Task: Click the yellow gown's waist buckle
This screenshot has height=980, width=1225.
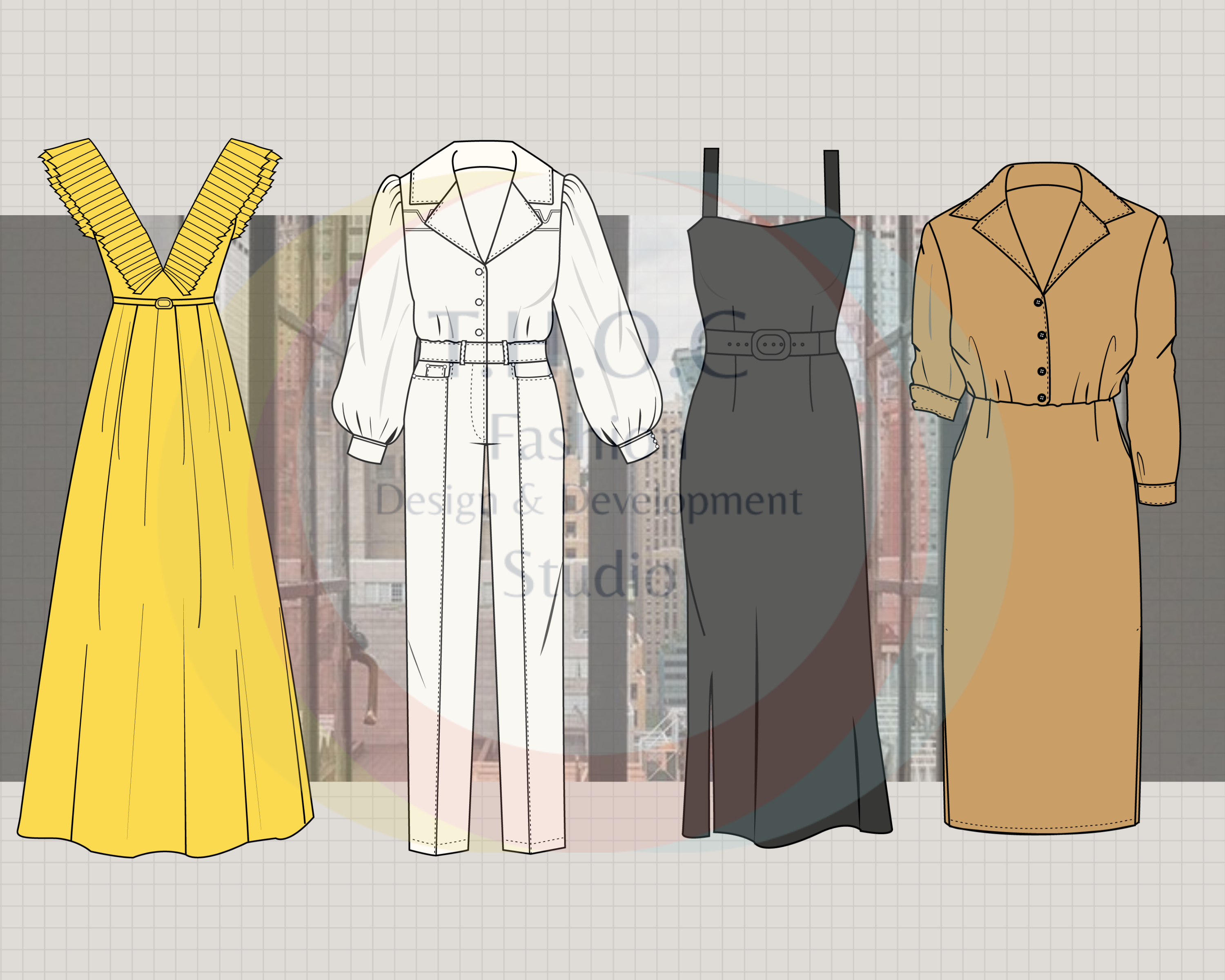Action: (x=164, y=303)
